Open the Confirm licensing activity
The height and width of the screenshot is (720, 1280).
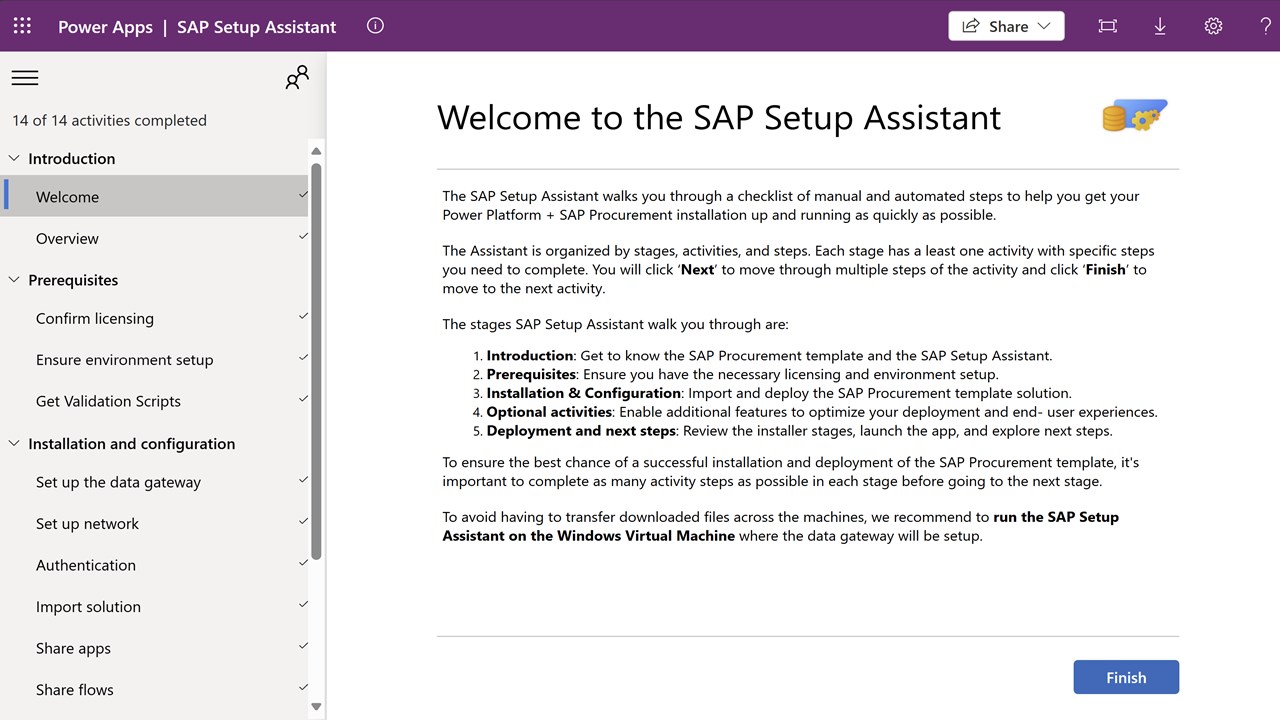pyautogui.click(x=156, y=318)
